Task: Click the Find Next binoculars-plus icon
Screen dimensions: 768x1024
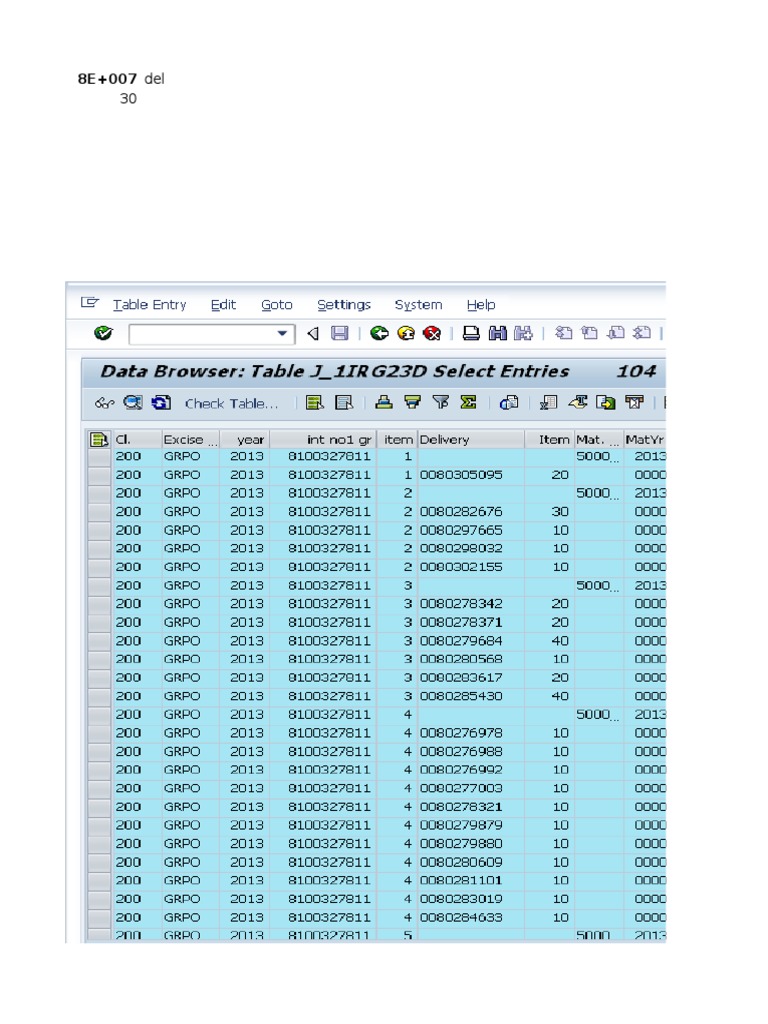Action: (x=523, y=334)
